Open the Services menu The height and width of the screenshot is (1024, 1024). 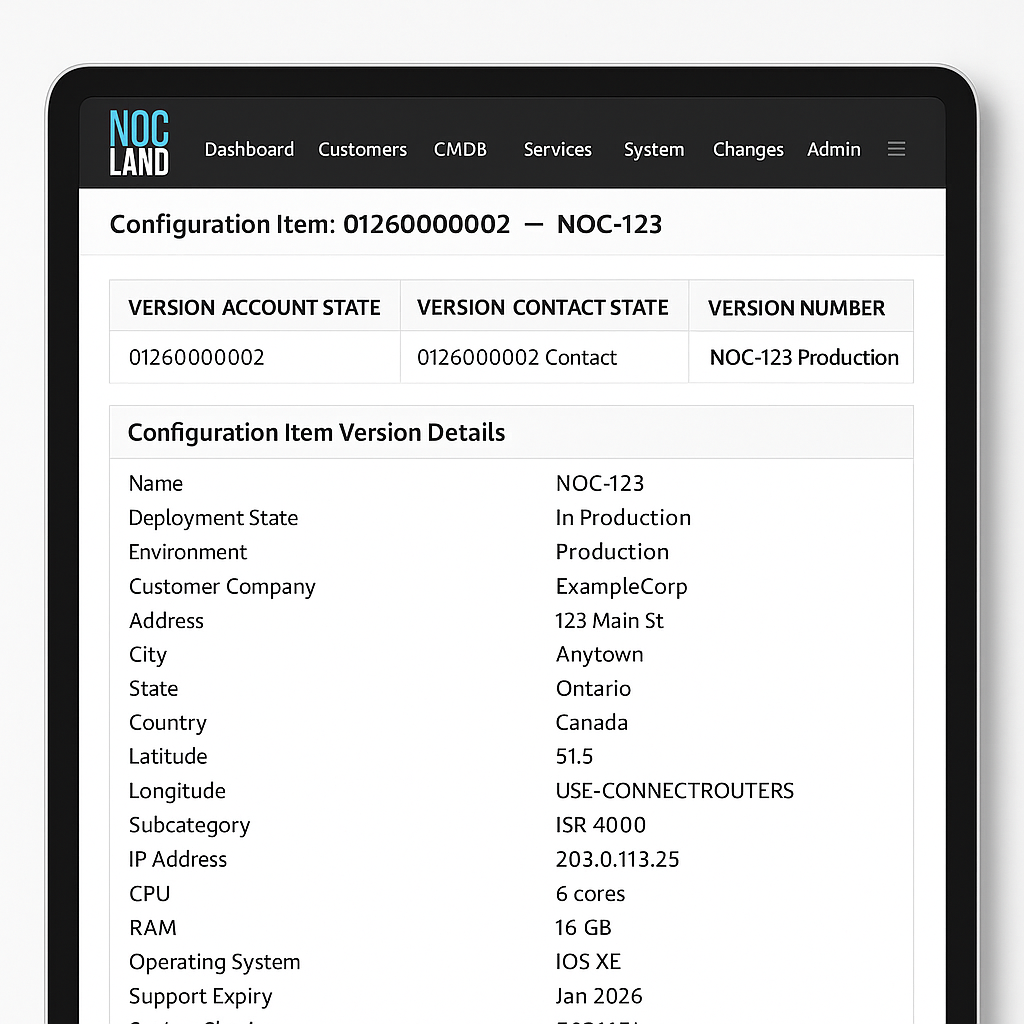(558, 150)
